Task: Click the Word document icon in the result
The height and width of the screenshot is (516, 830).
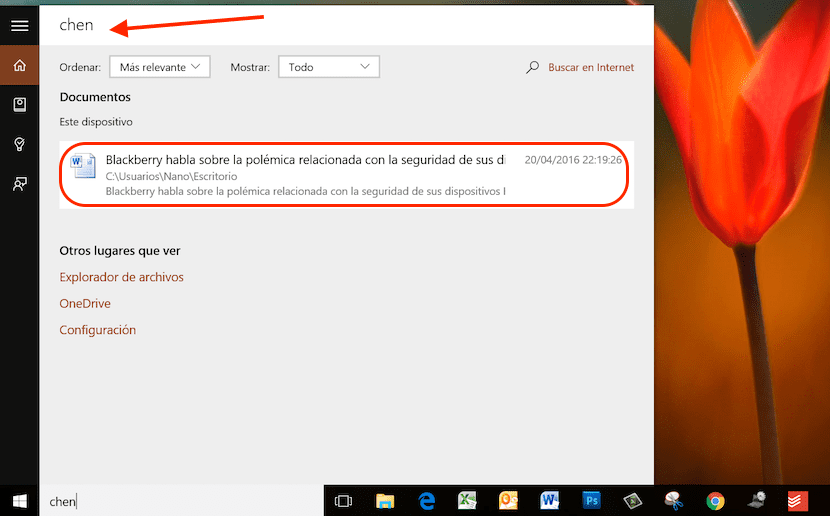Action: tap(84, 166)
